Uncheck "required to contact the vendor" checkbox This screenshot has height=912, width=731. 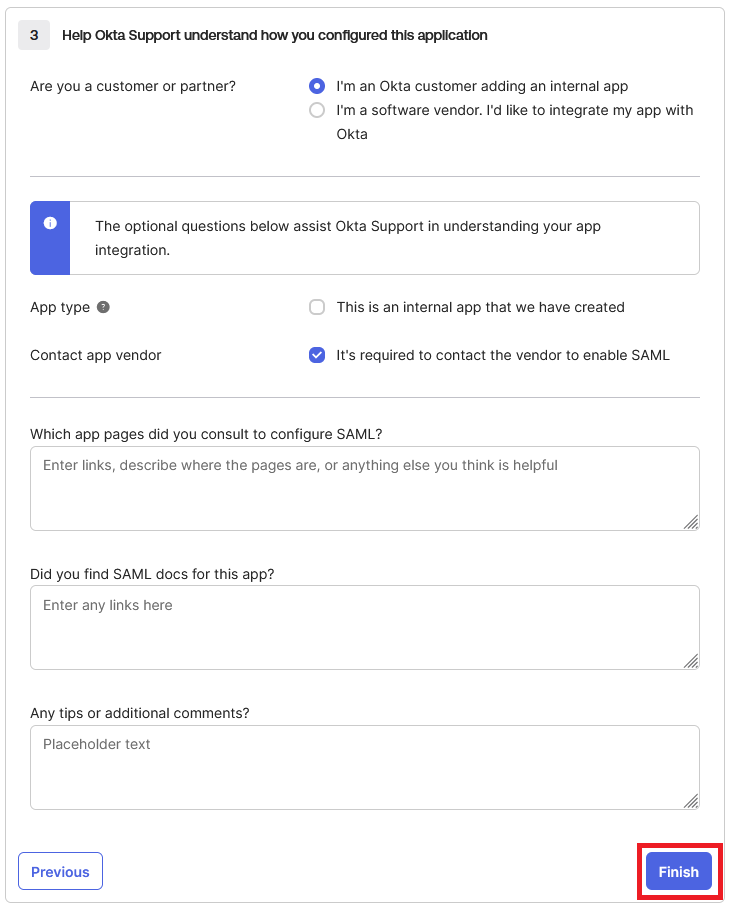(317, 355)
